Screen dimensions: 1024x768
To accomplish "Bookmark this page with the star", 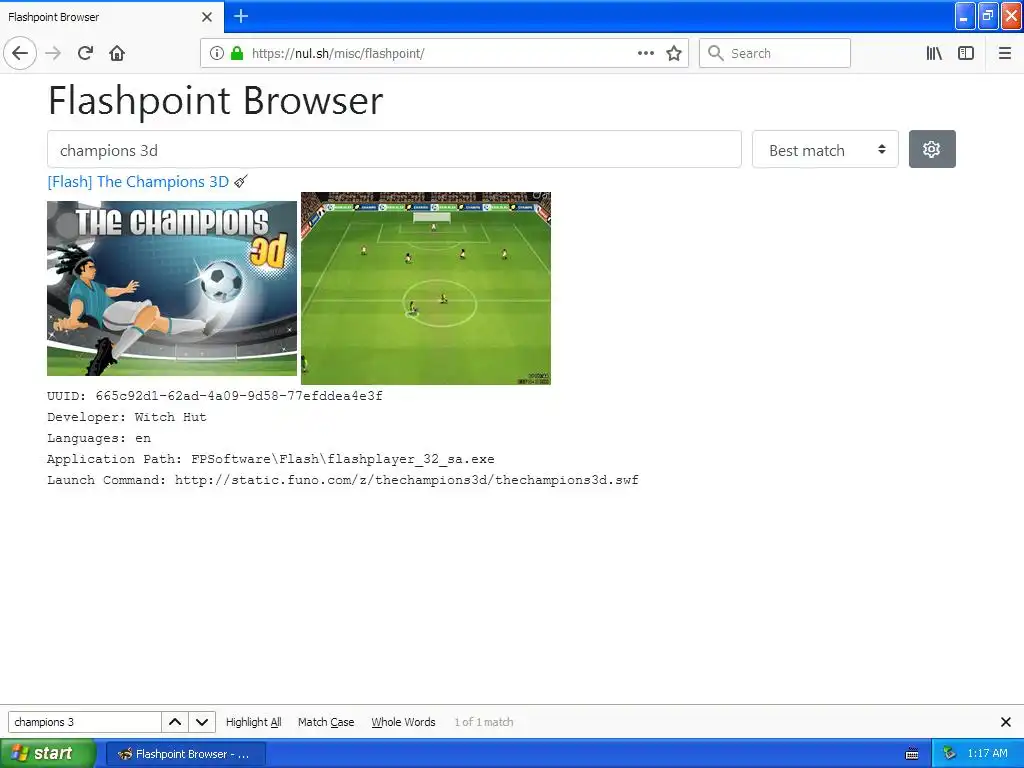I will tap(674, 53).
